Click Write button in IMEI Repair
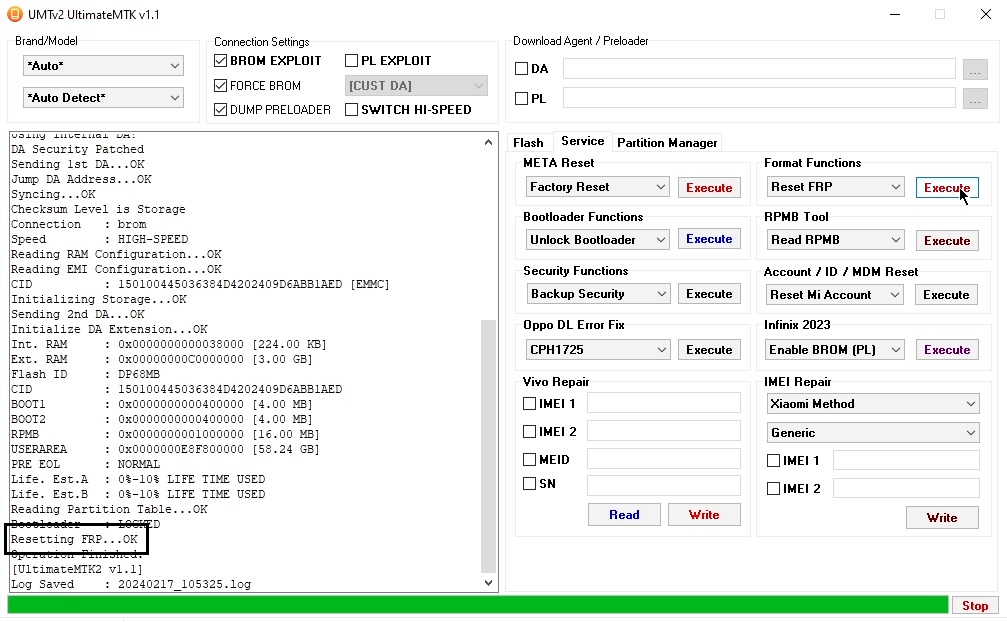The image size is (1007, 622). coord(942,517)
